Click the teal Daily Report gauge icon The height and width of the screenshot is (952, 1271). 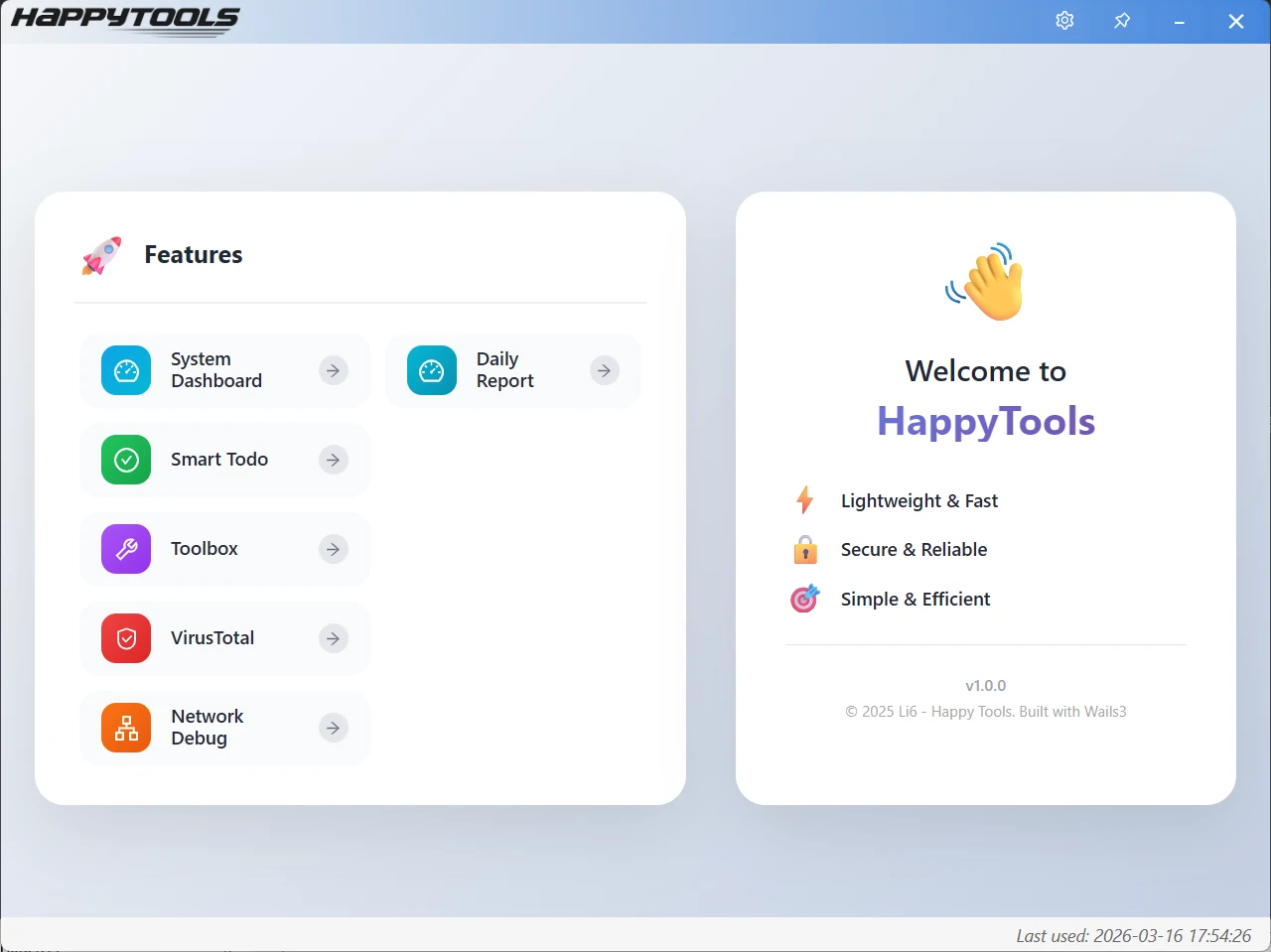coord(432,370)
